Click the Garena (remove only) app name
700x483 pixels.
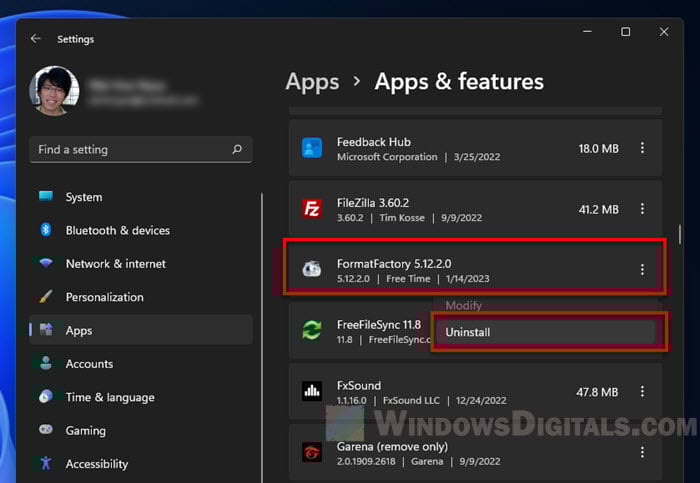(x=392, y=446)
